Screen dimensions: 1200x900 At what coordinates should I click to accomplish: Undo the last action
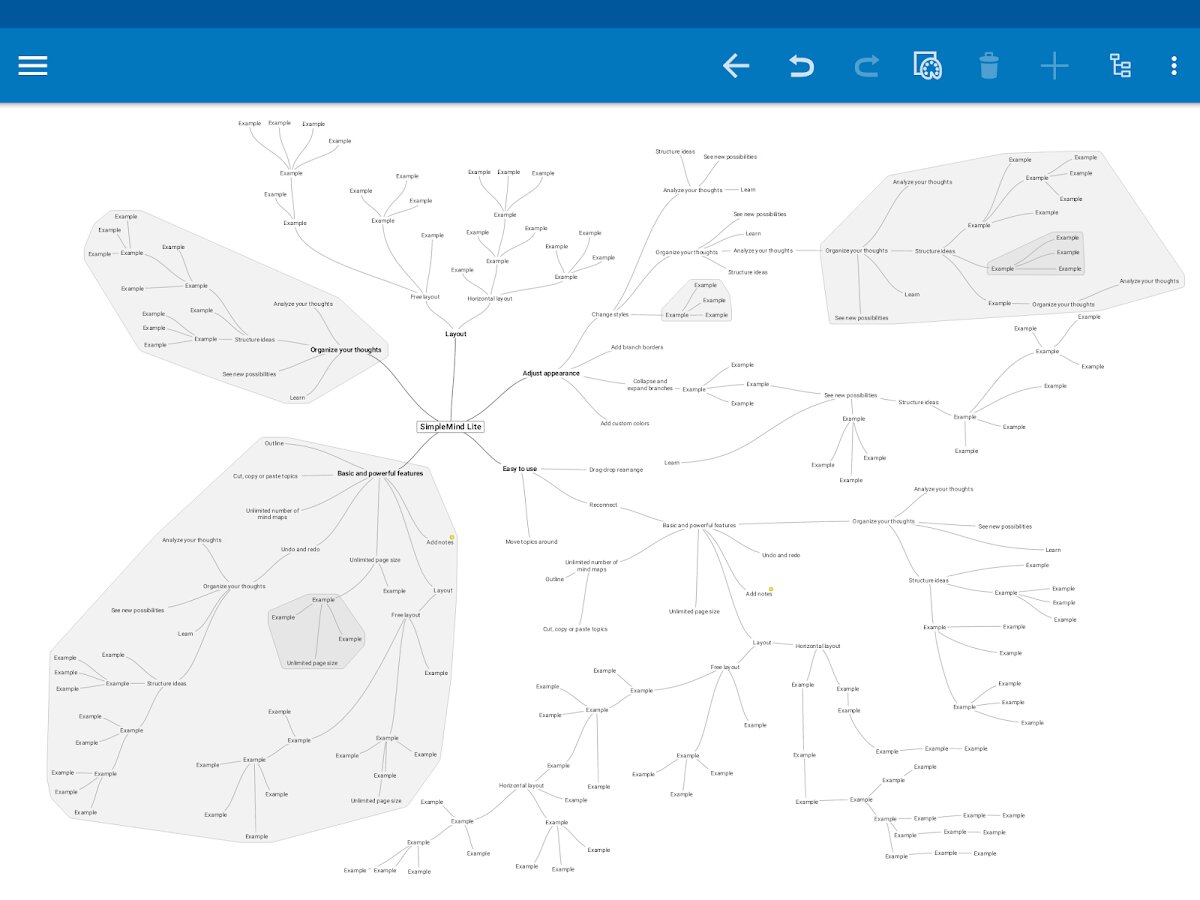coord(801,67)
